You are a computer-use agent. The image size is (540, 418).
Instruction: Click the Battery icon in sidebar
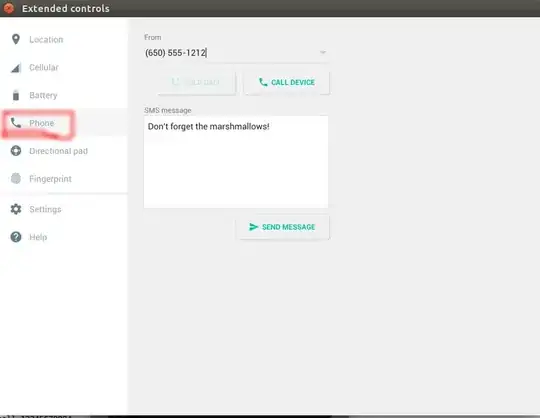(x=16, y=95)
